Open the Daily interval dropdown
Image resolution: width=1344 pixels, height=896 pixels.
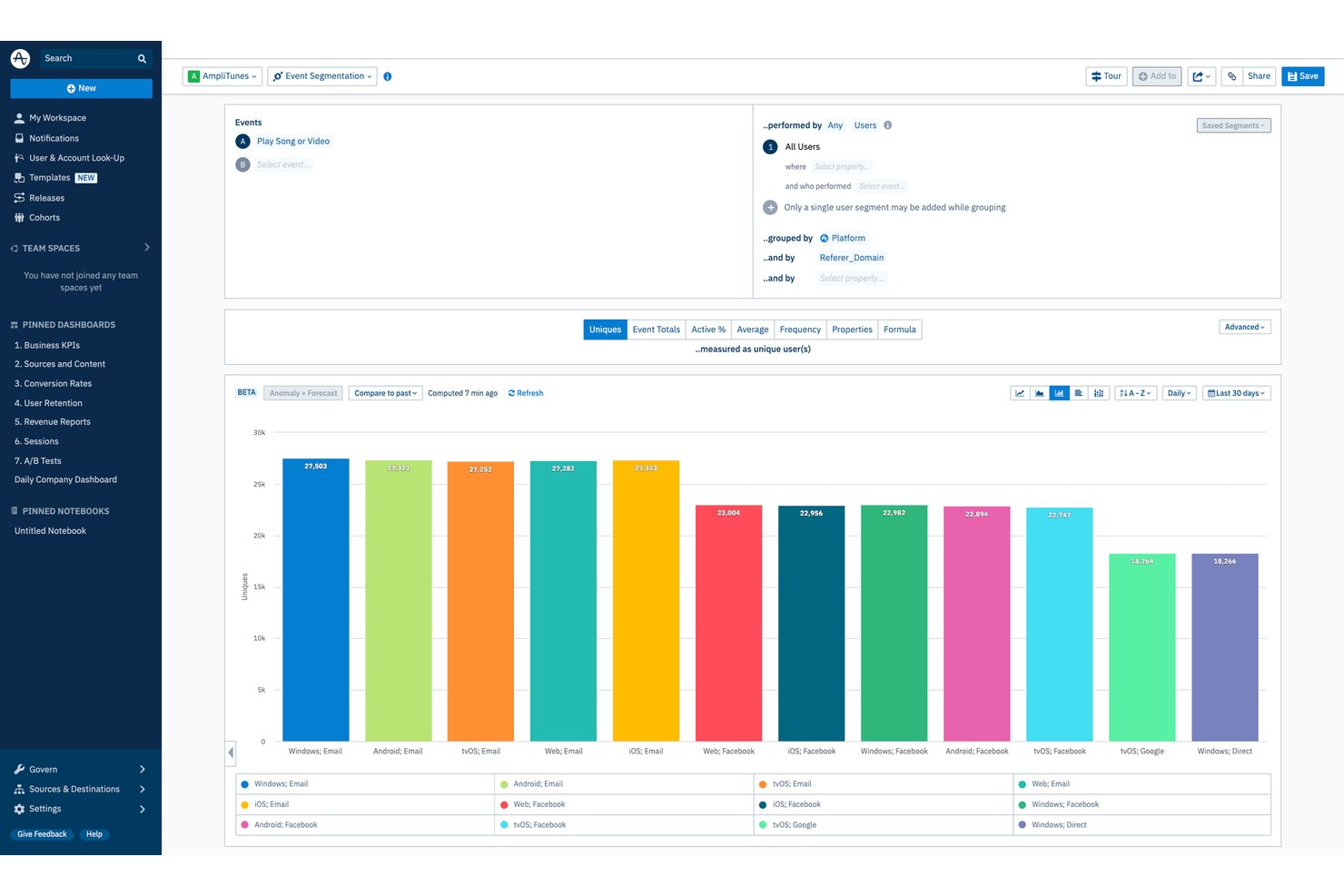(1180, 393)
